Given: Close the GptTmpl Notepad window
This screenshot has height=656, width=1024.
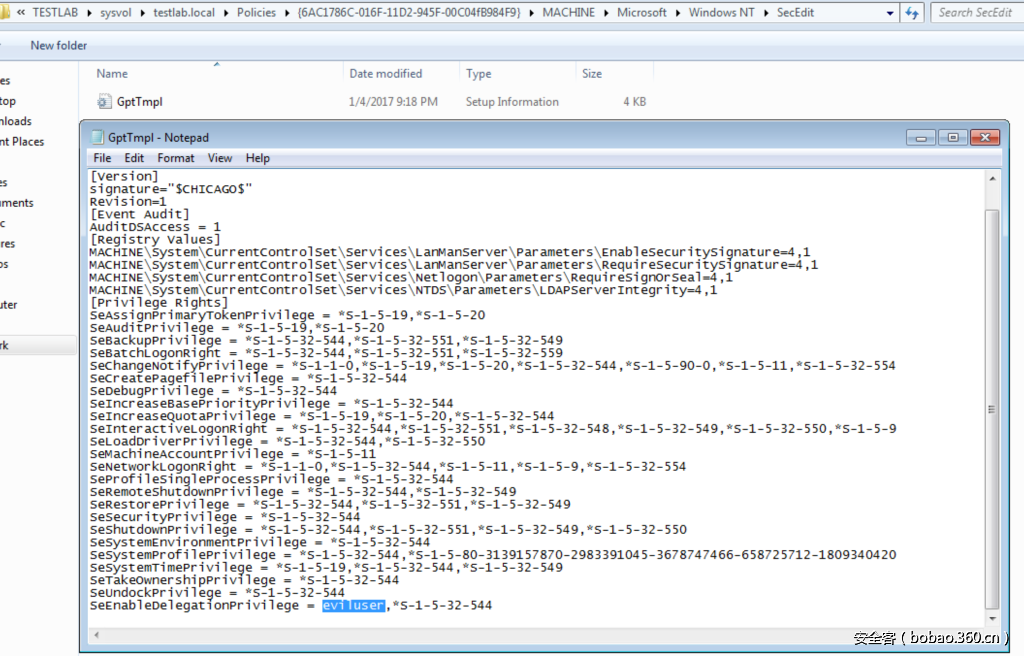Looking at the screenshot, I should coord(985,137).
